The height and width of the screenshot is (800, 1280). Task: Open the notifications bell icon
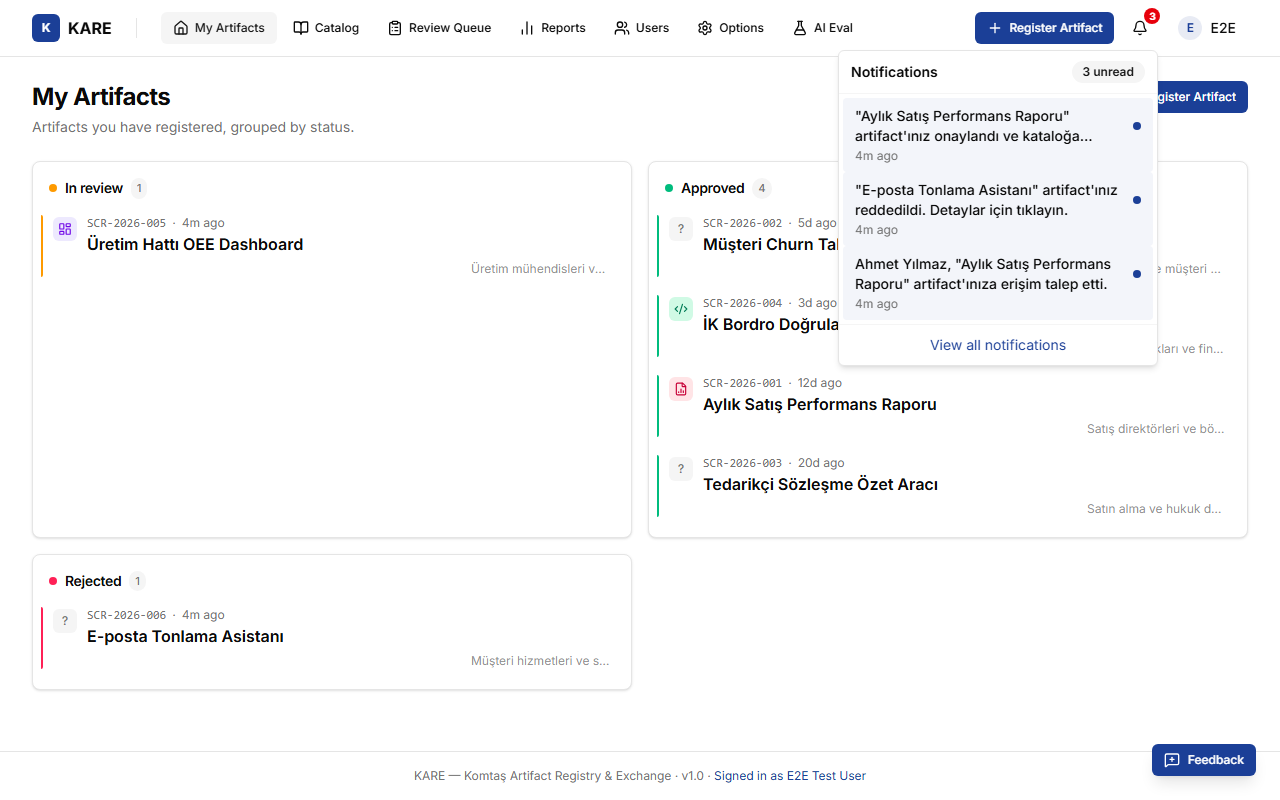[x=1140, y=28]
